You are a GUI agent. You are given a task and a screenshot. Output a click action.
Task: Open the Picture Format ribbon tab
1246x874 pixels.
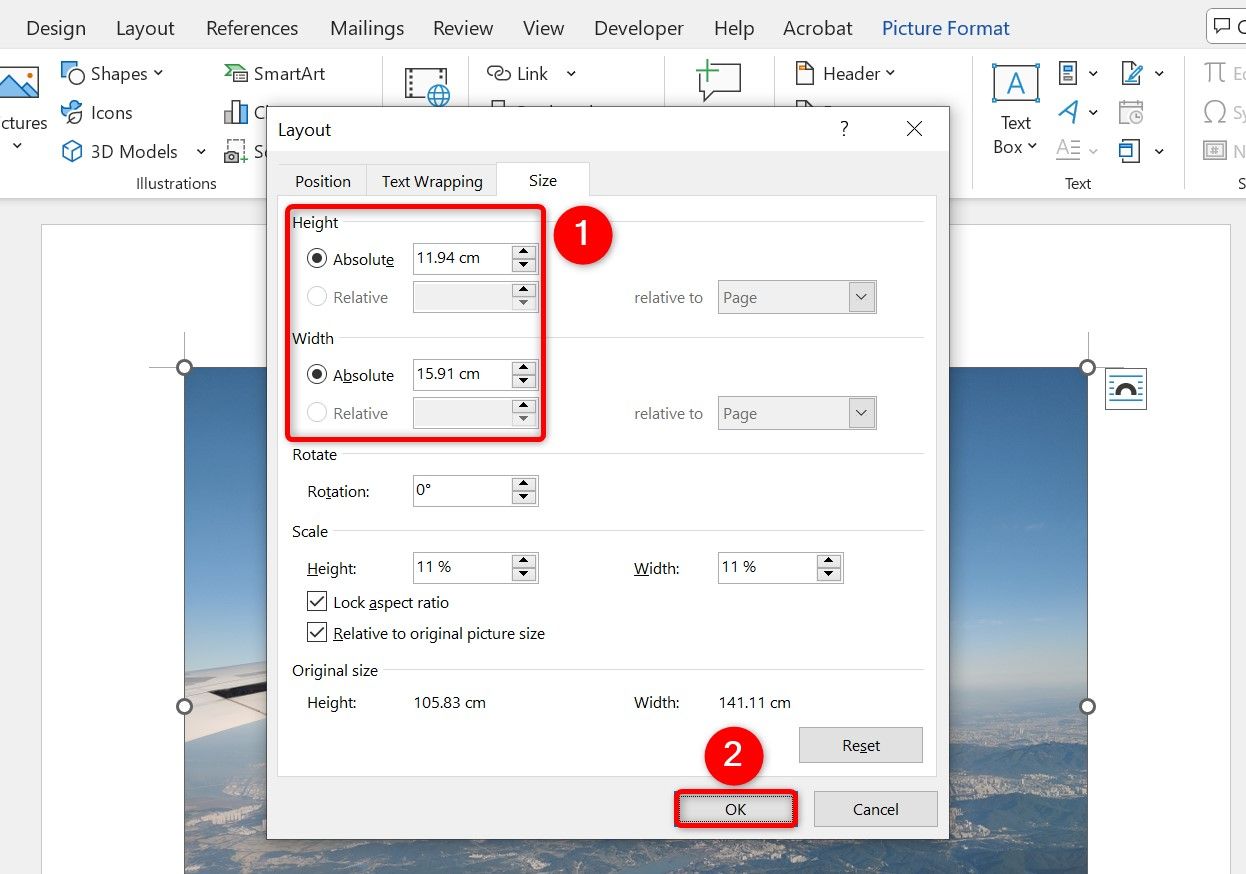(x=944, y=27)
